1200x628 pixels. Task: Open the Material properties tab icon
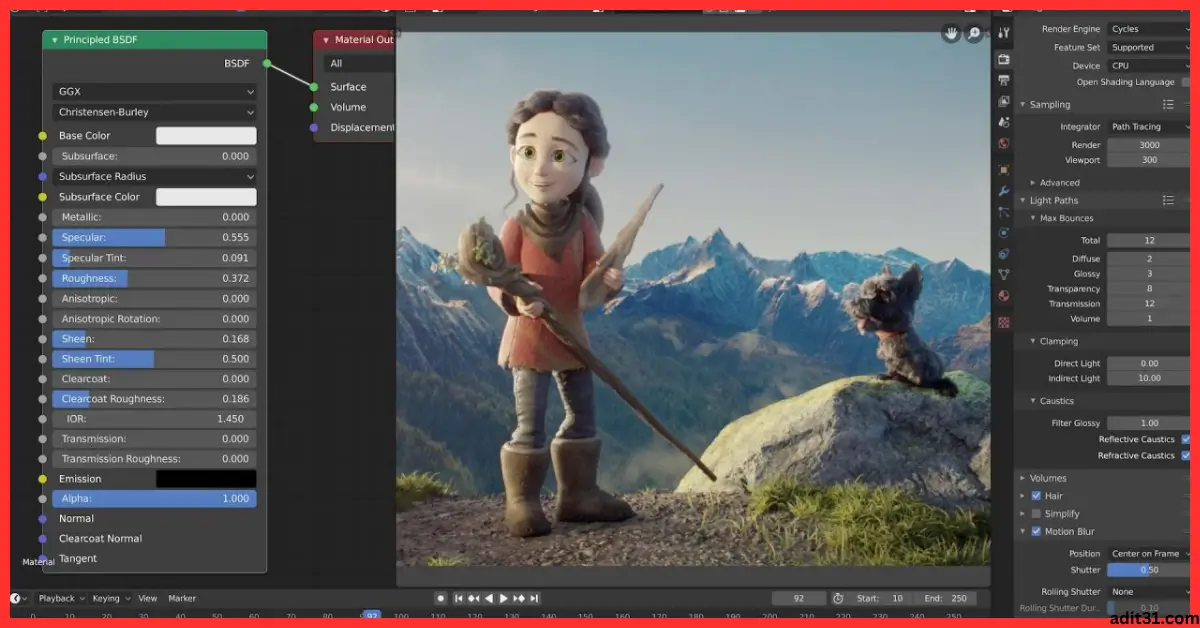(x=1004, y=296)
